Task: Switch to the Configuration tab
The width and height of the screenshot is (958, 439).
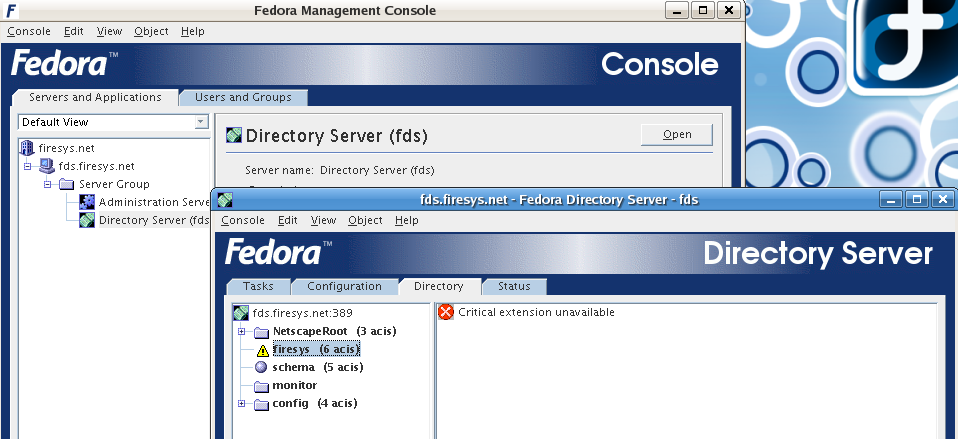Action: (x=345, y=286)
